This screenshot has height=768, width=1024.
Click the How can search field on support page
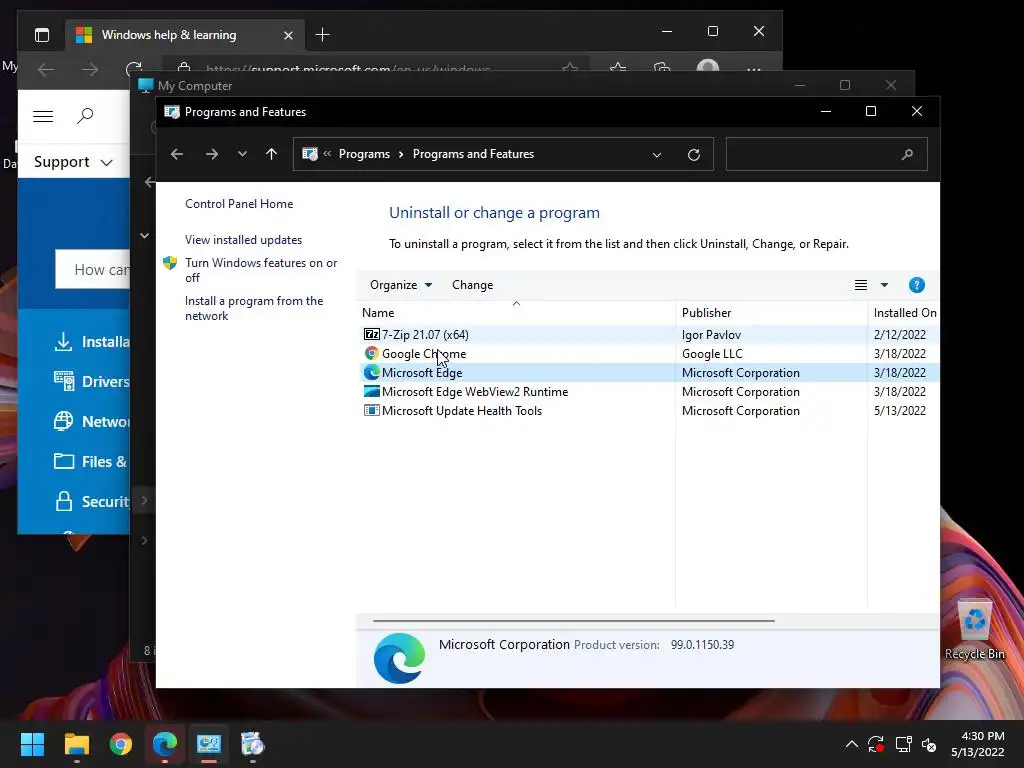(93, 270)
